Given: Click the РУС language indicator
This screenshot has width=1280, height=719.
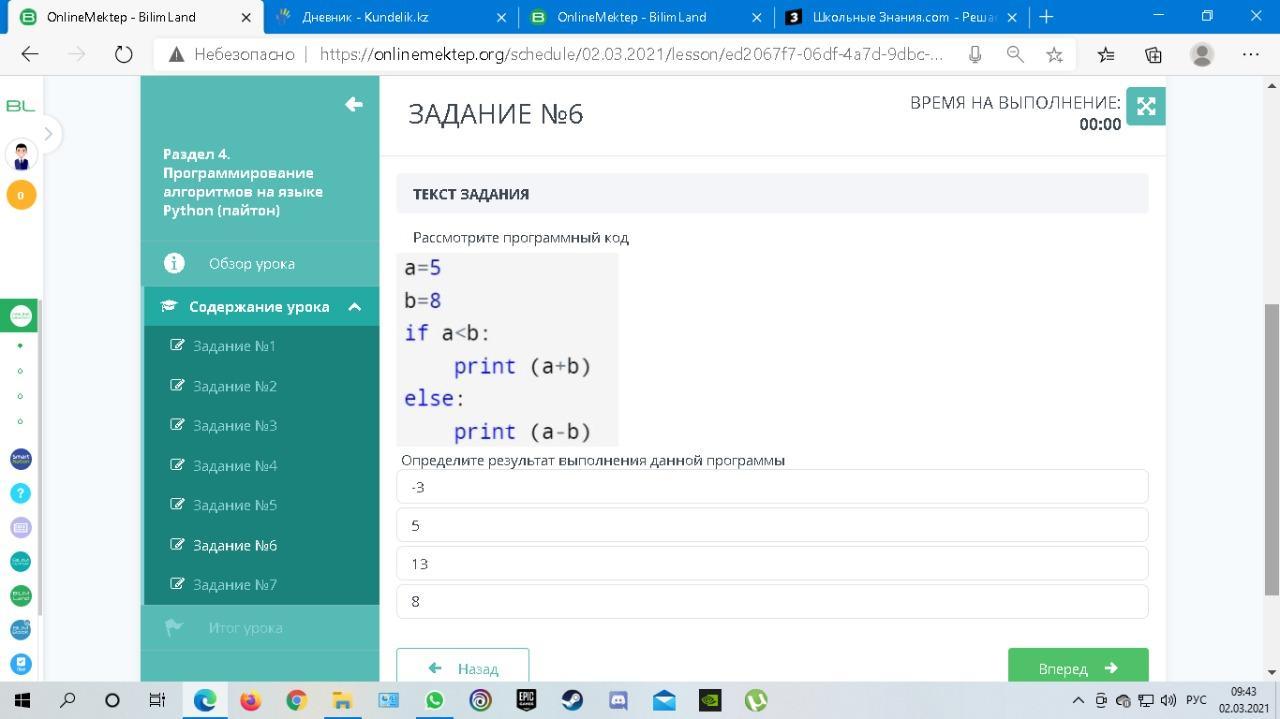Looking at the screenshot, I should 1196,700.
